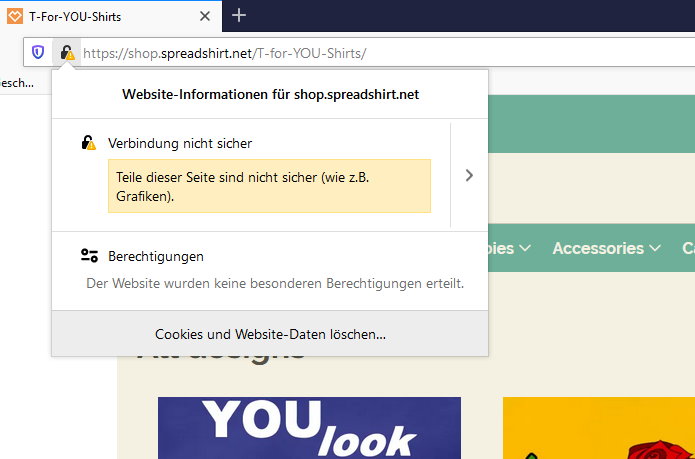Click the yellow "Teile dieser Seite" warning box

point(269,186)
